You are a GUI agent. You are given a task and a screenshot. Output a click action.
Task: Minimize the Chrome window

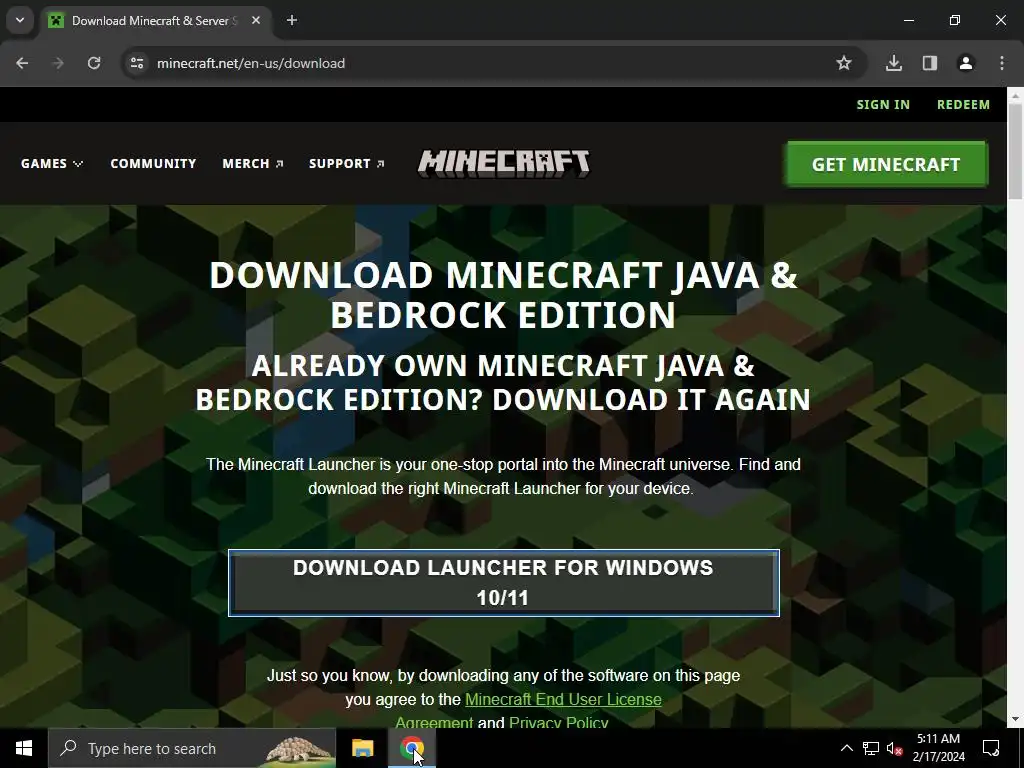click(908, 20)
